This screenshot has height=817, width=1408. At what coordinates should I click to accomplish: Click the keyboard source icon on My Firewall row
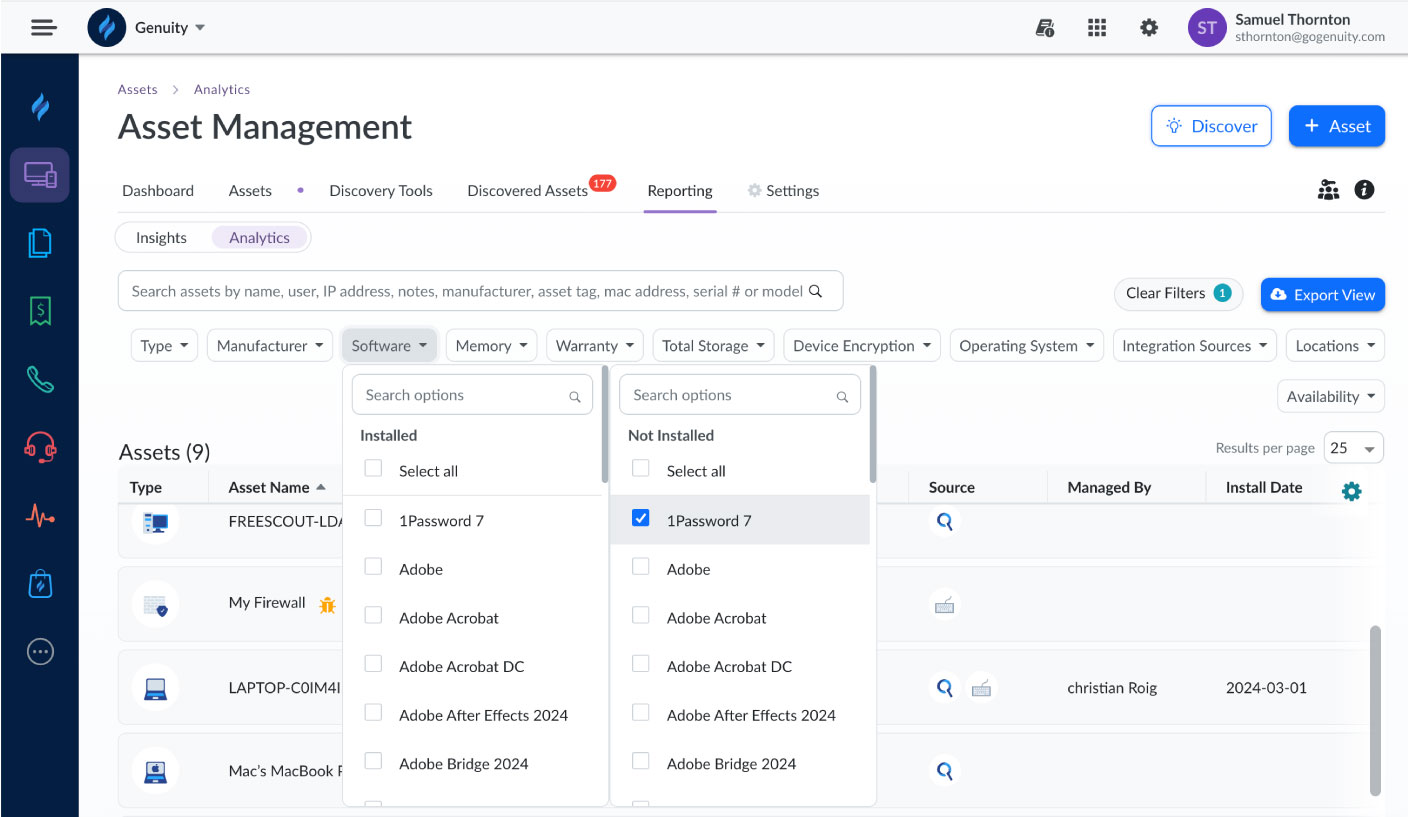click(x=944, y=605)
